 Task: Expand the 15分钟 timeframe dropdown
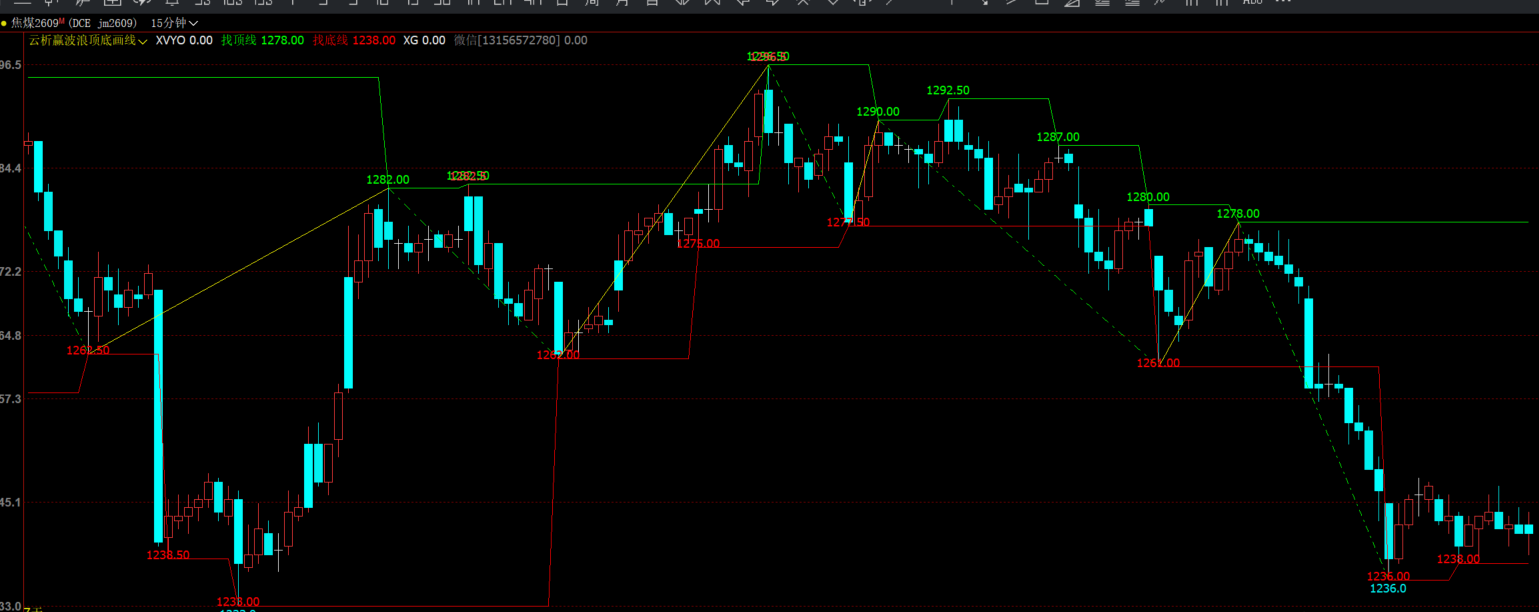pyautogui.click(x=174, y=22)
